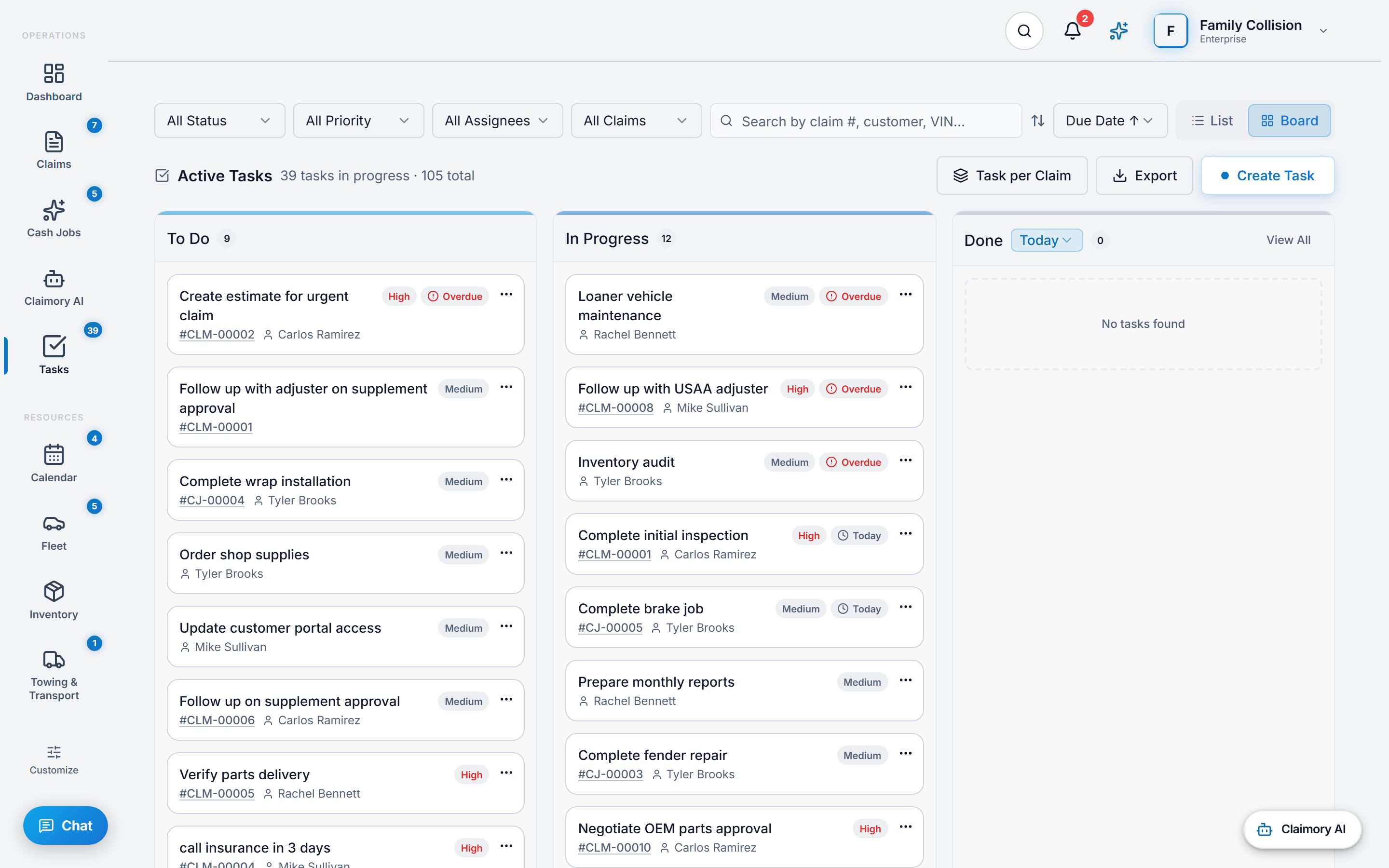Viewport: 1389px width, 868px height.
Task: Click the Export button
Action: (x=1144, y=176)
